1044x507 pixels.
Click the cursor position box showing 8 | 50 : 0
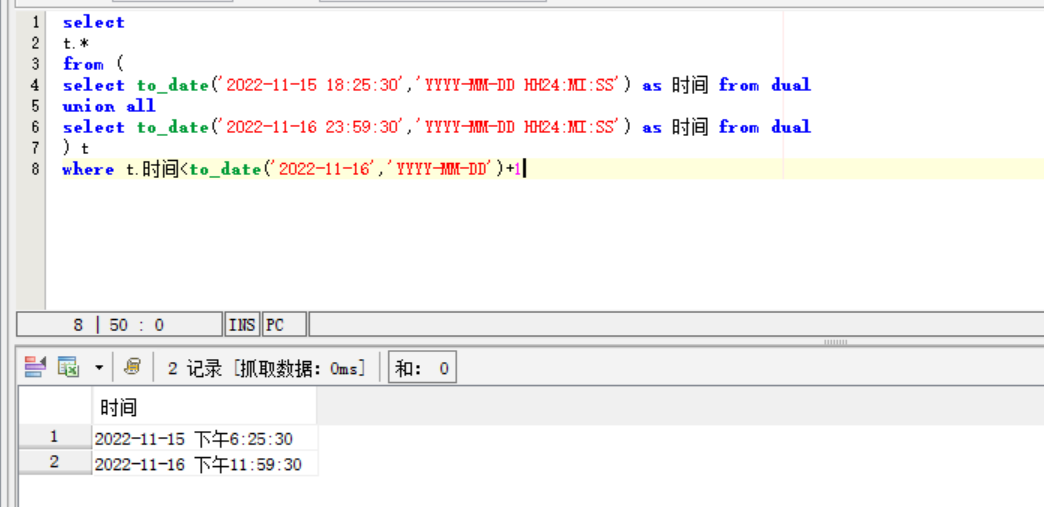coord(119,325)
